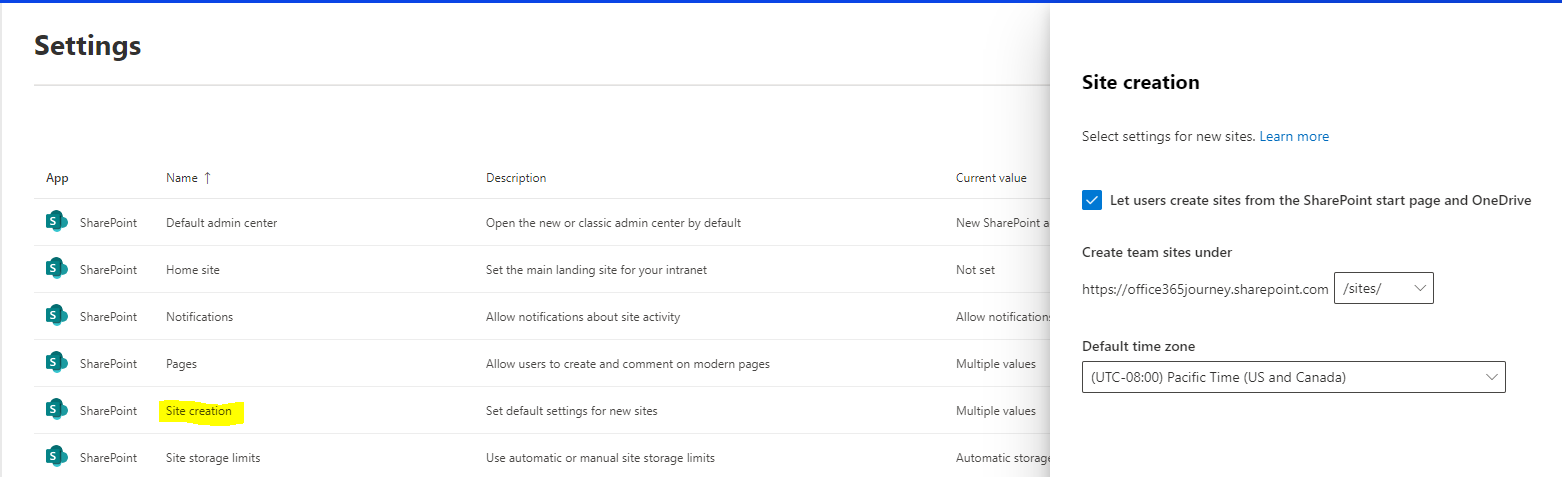Click SharePoint icon in Pages row
The width and height of the screenshot is (1562, 477).
(56, 363)
